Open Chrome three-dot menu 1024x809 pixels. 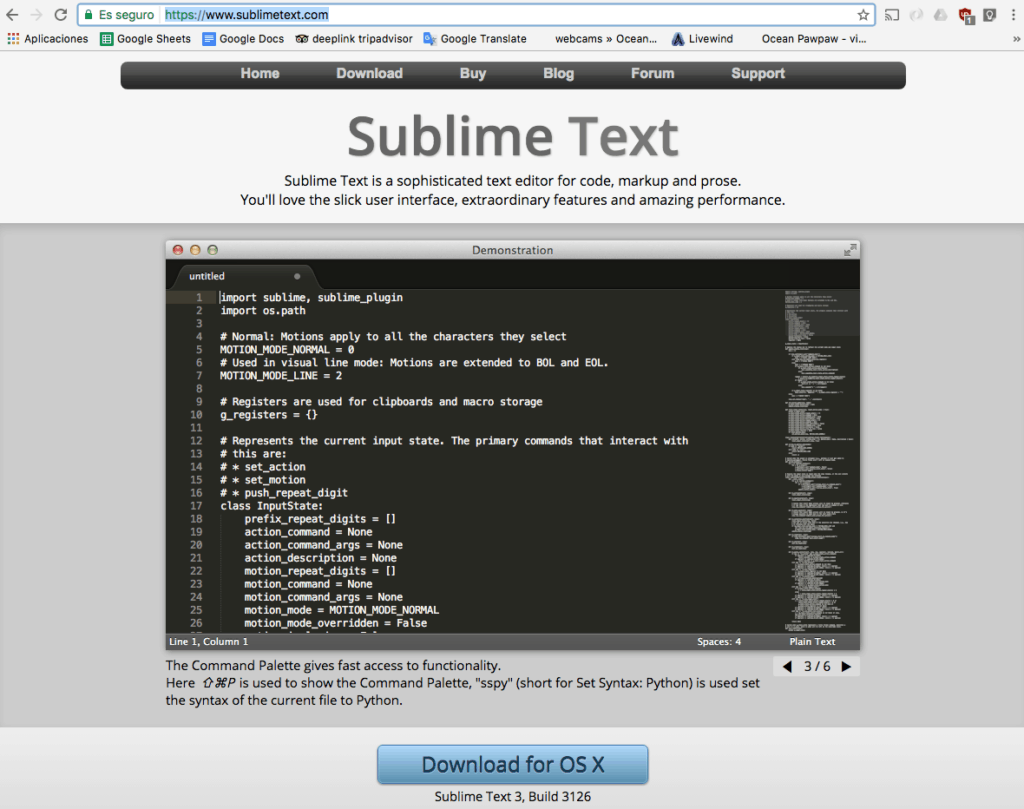1014,14
